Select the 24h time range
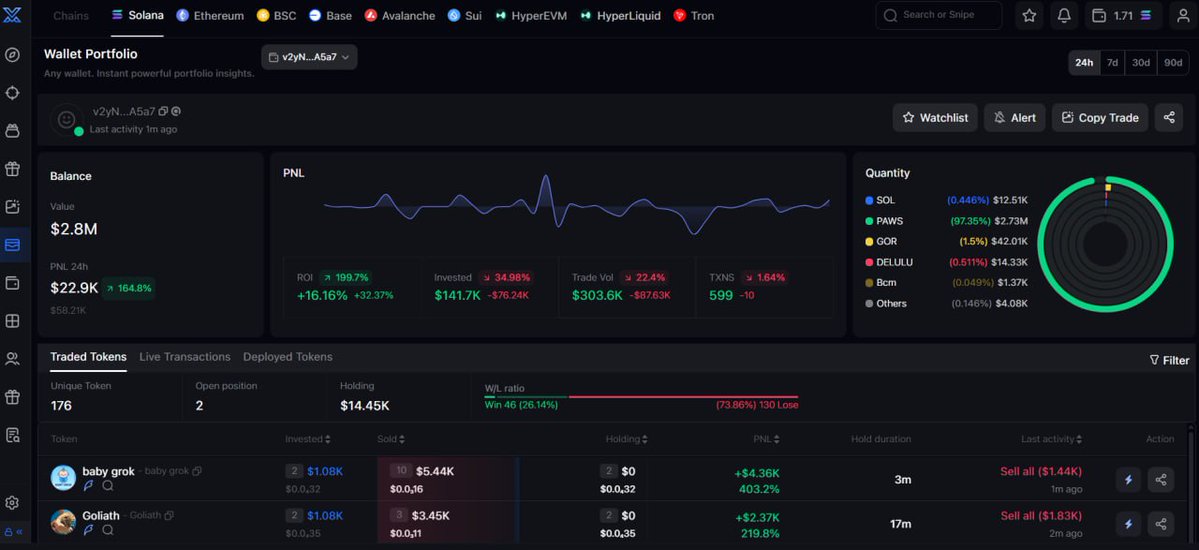1199x550 pixels. pyautogui.click(x=1084, y=63)
